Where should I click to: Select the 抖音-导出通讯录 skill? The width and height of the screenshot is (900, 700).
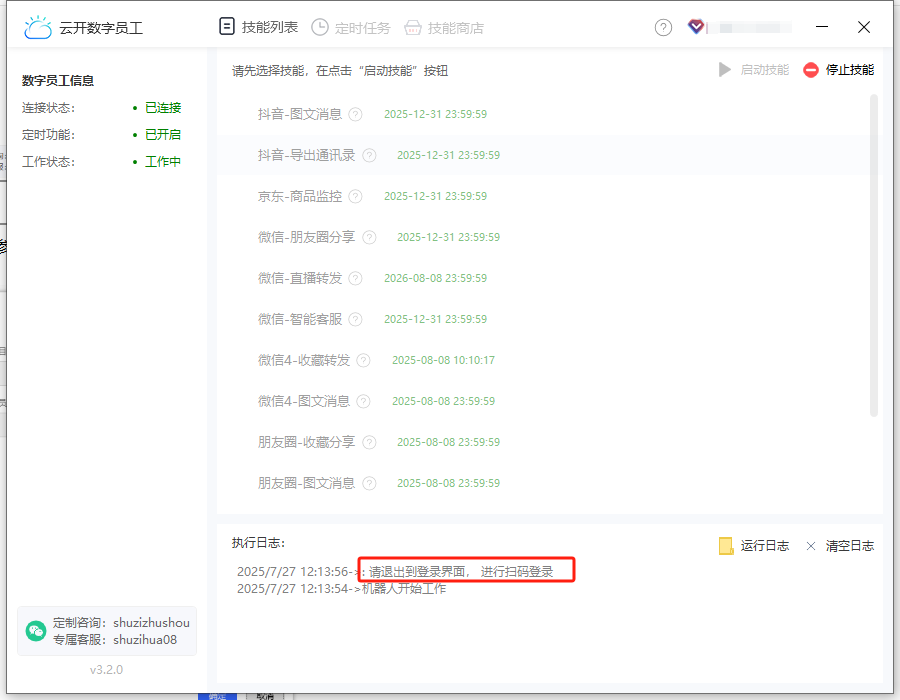306,156
